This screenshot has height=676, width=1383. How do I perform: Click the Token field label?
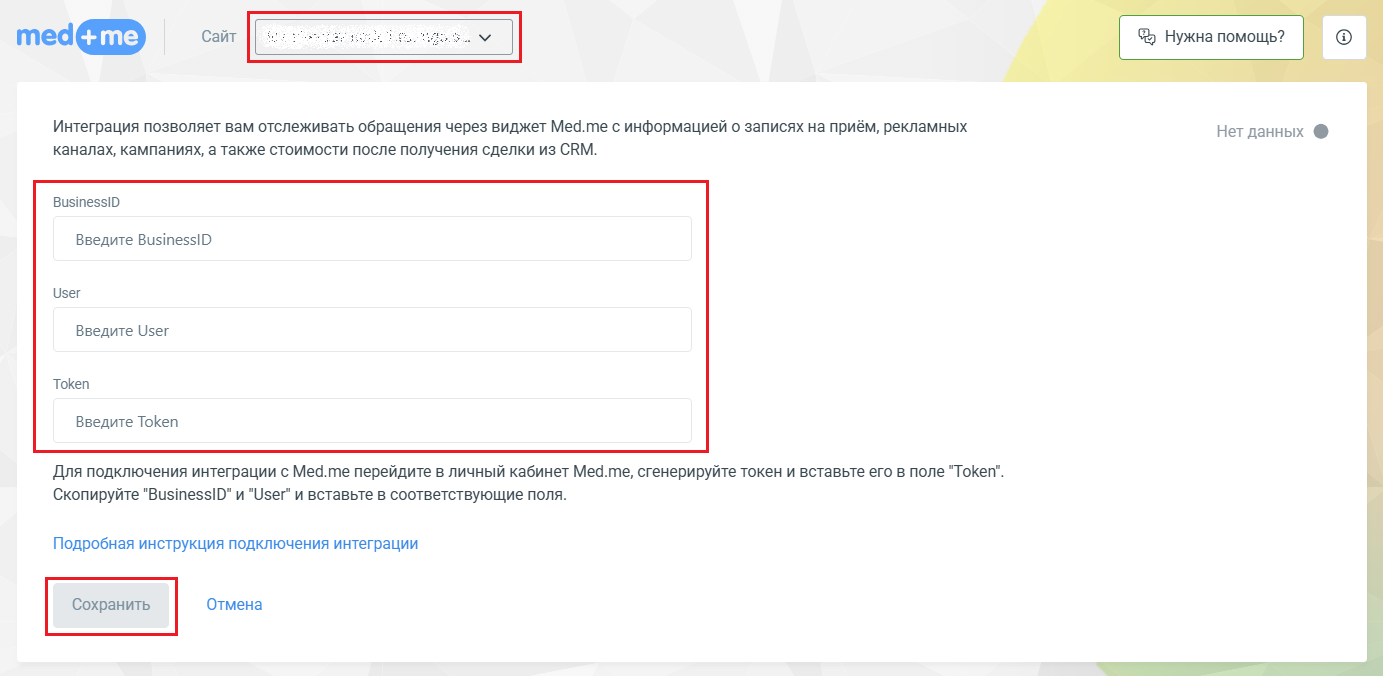71,384
